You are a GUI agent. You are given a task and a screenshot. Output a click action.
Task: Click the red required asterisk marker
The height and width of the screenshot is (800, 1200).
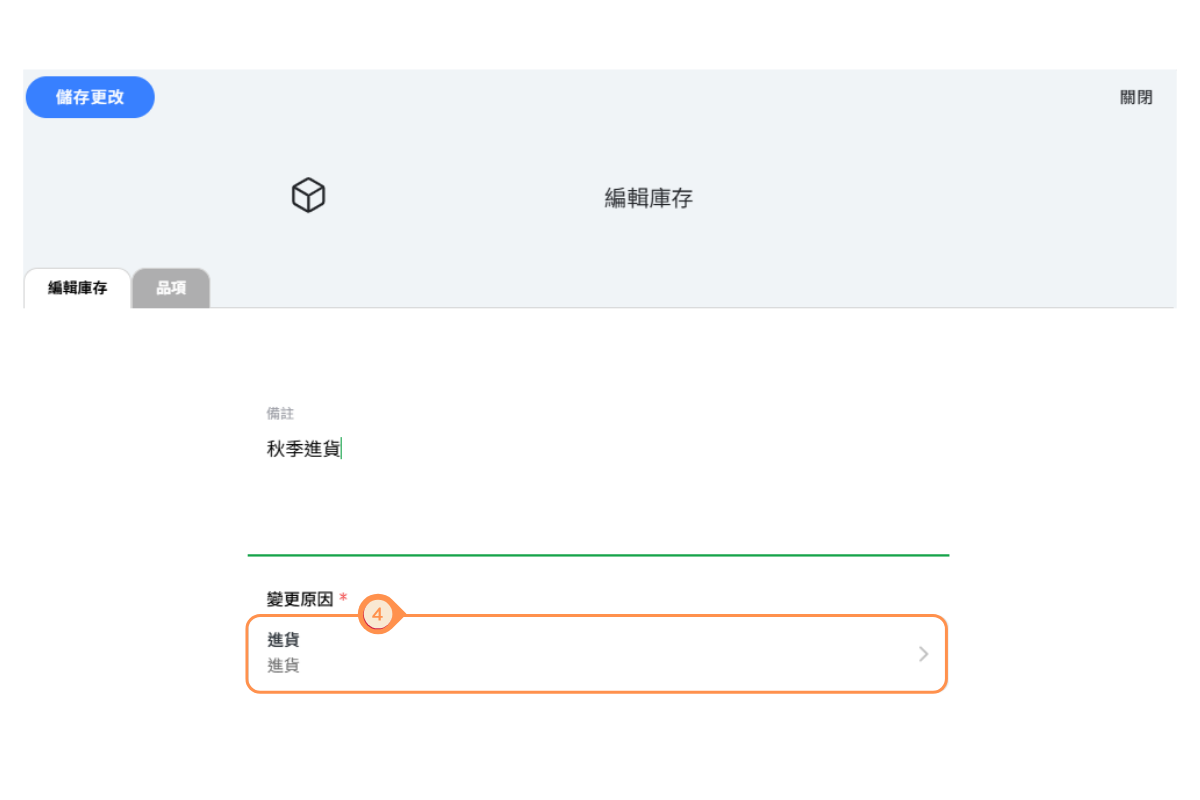pos(343,598)
